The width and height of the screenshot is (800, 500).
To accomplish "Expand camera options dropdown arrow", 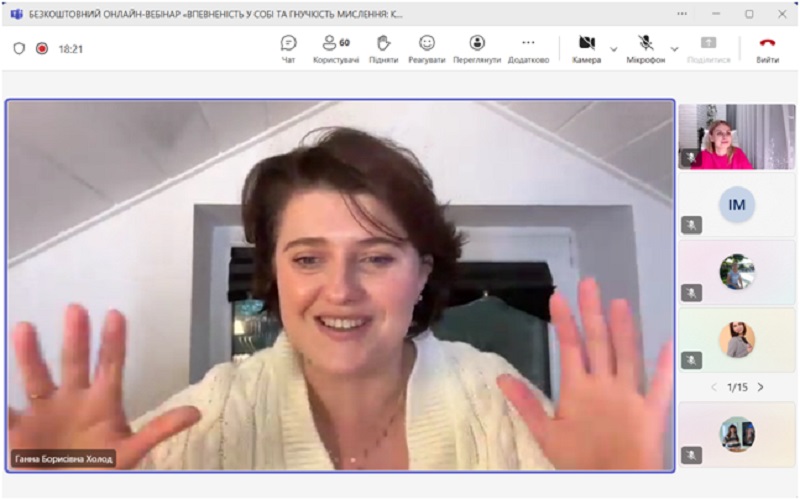I will coord(614,48).
